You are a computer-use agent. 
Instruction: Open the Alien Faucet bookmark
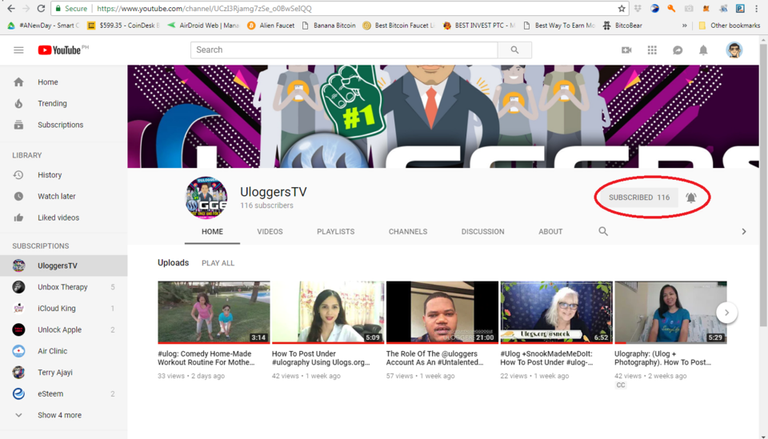pos(271,25)
